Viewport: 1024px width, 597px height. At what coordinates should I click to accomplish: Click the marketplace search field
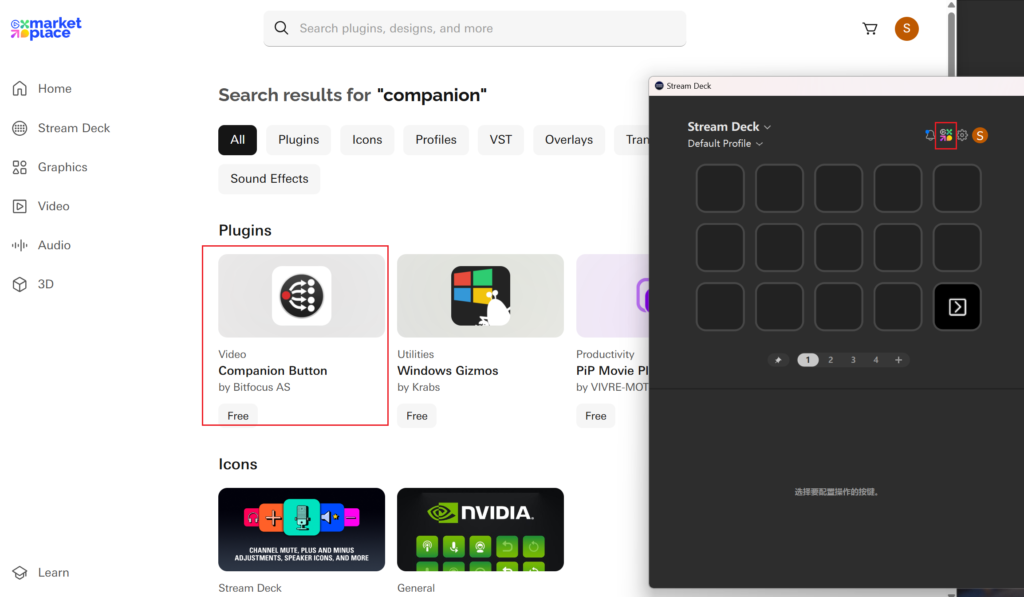475,29
